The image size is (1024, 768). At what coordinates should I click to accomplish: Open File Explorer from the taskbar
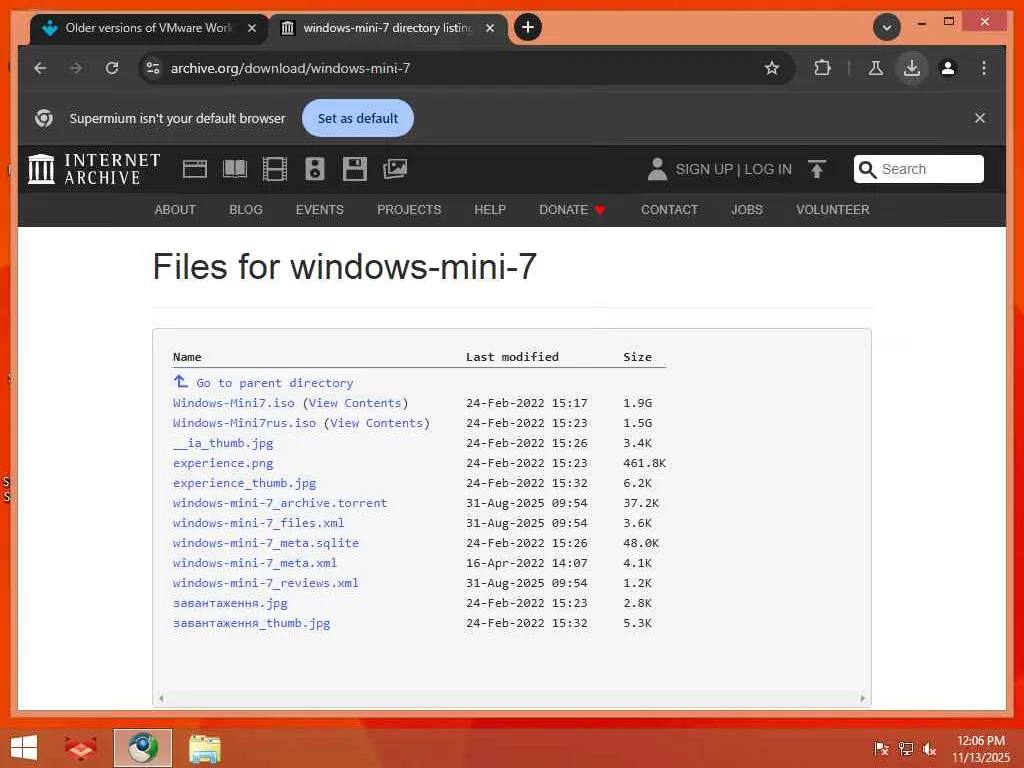[204, 748]
